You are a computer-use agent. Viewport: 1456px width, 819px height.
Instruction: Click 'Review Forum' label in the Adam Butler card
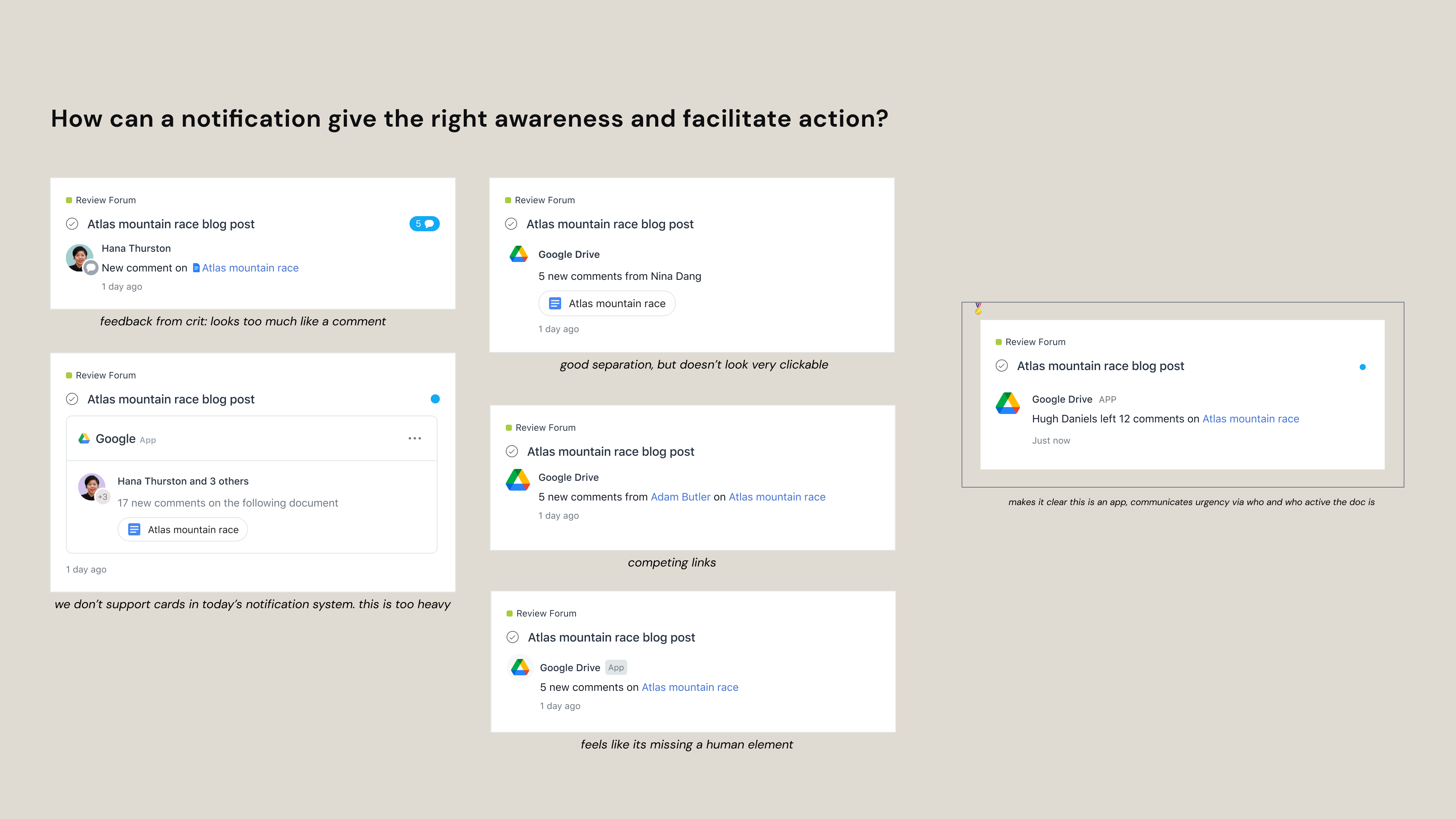(x=546, y=428)
